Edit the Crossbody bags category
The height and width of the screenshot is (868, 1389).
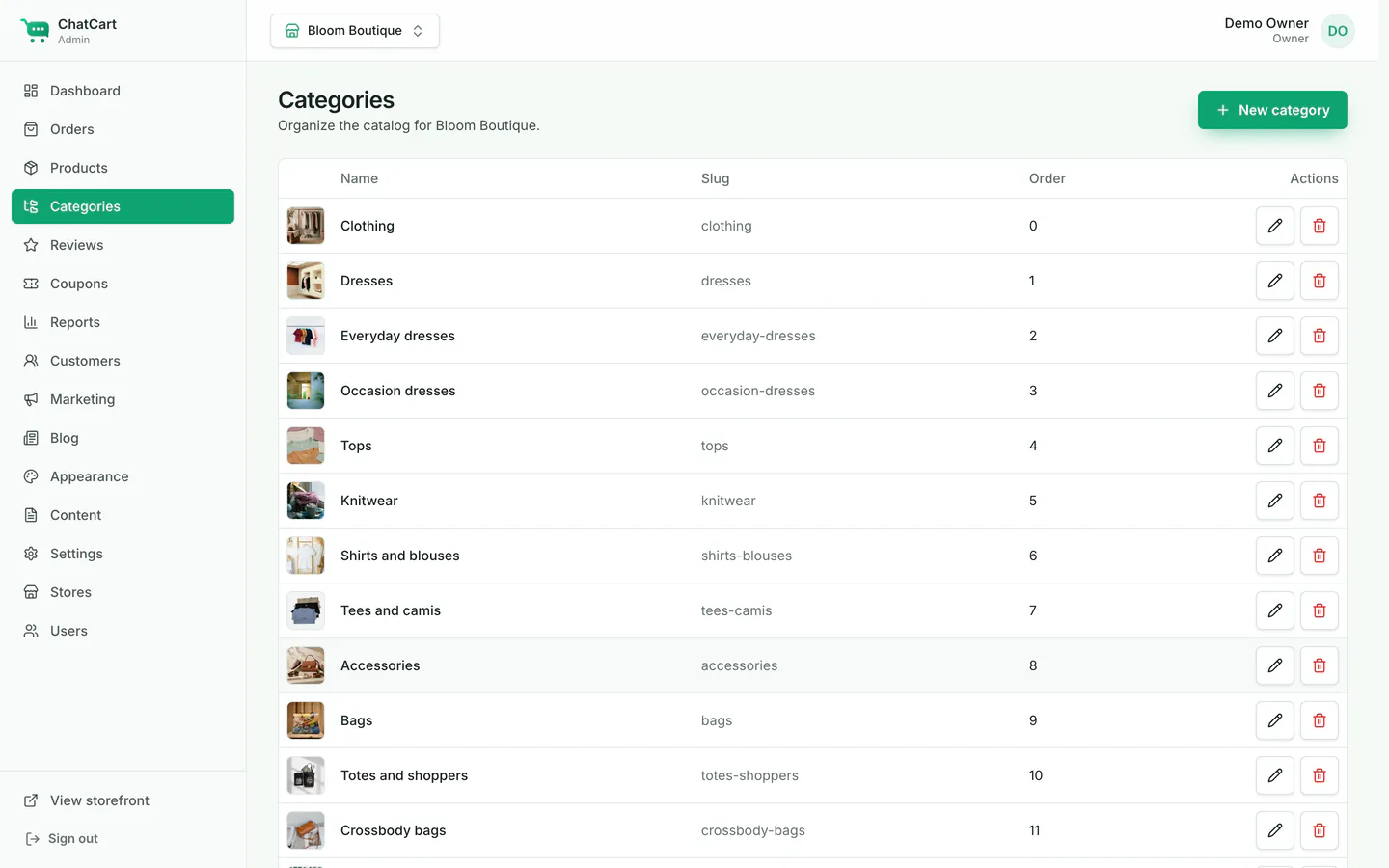[1274, 830]
